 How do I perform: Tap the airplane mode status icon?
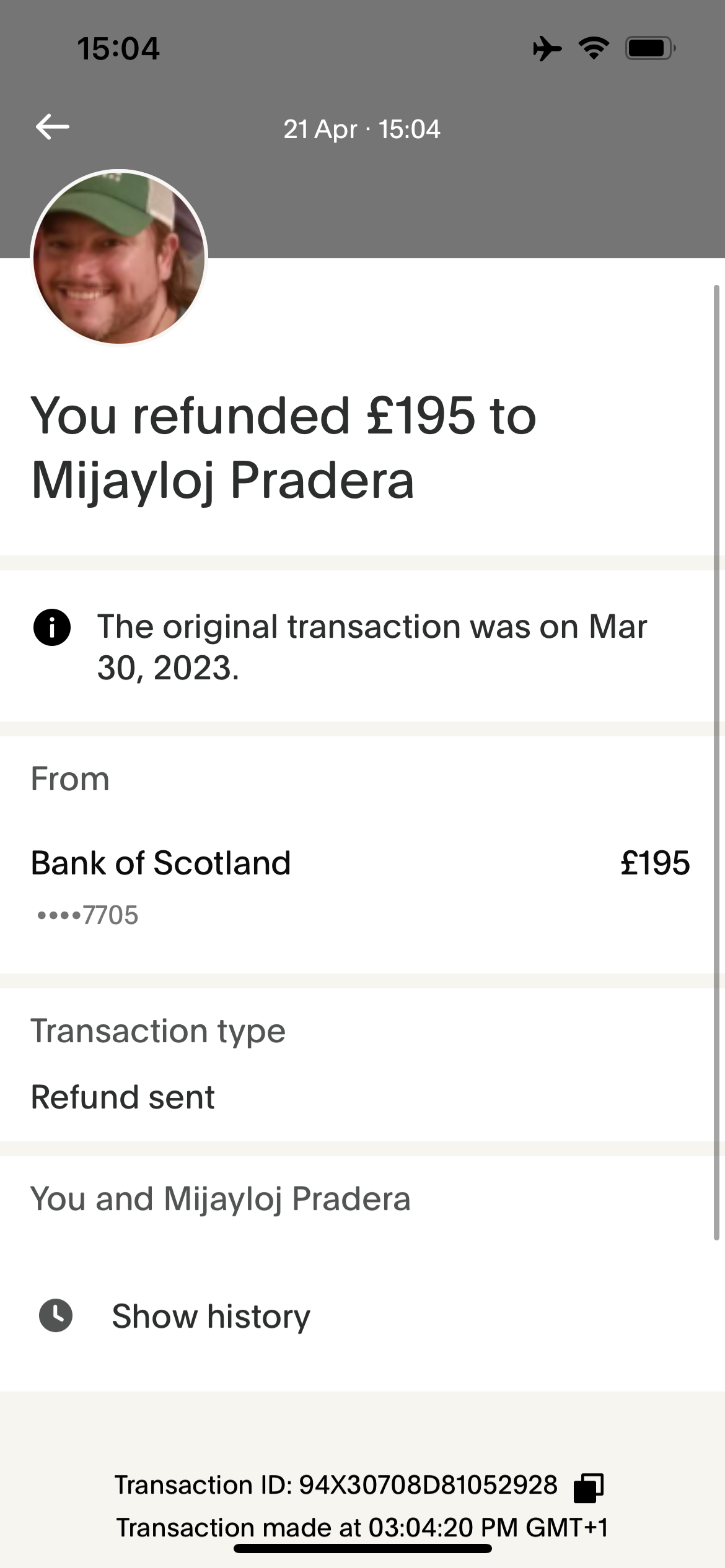[547, 48]
